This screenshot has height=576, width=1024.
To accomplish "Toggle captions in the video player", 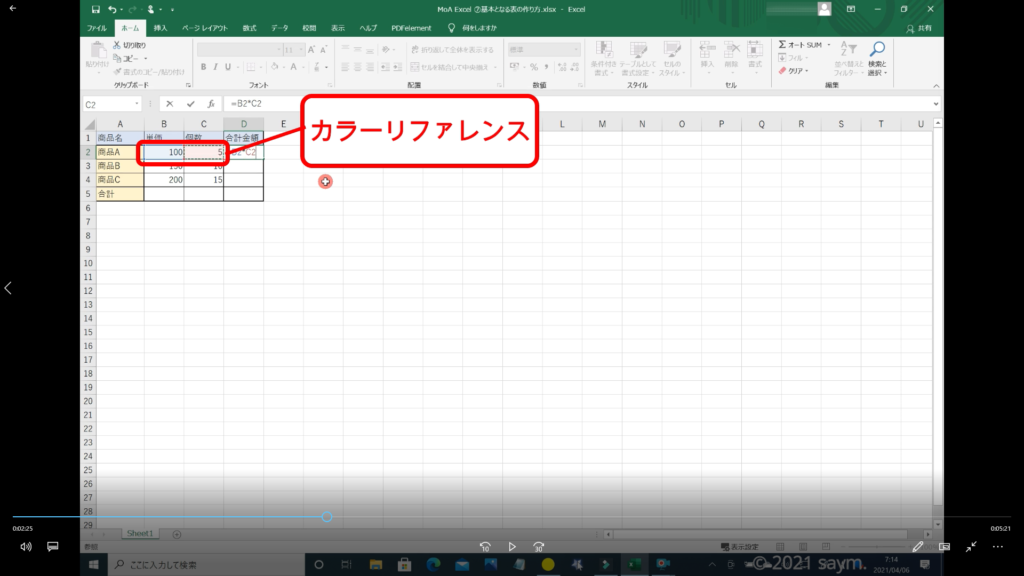I will click(x=53, y=547).
